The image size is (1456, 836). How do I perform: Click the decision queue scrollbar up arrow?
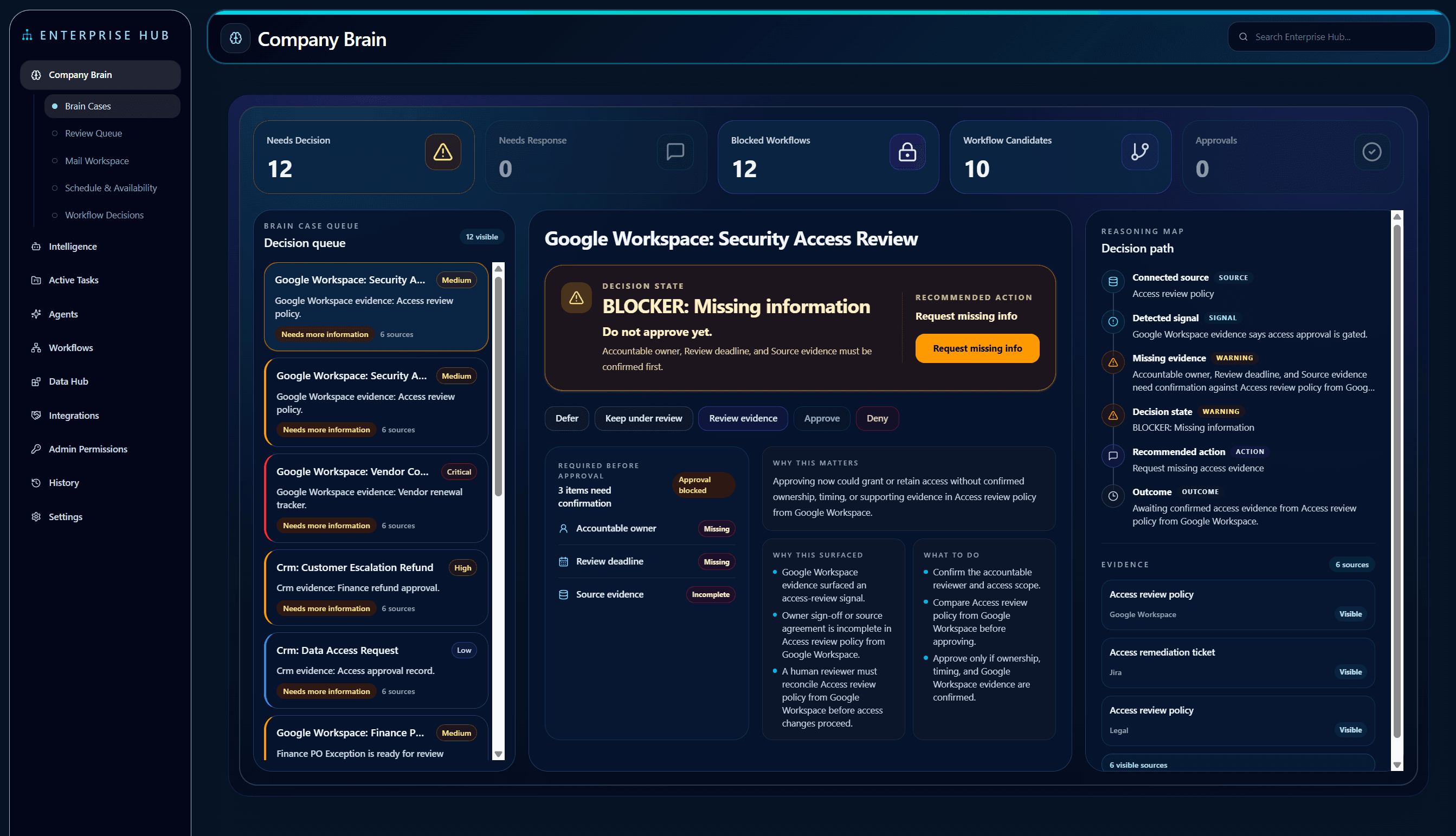(499, 269)
